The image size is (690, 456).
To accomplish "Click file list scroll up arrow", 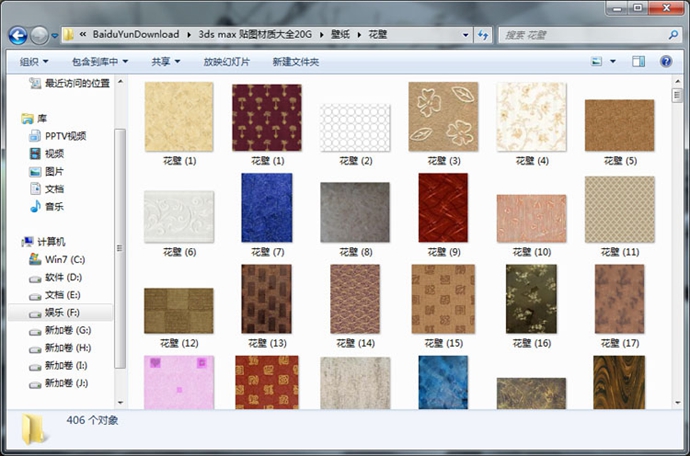I will coord(677,82).
